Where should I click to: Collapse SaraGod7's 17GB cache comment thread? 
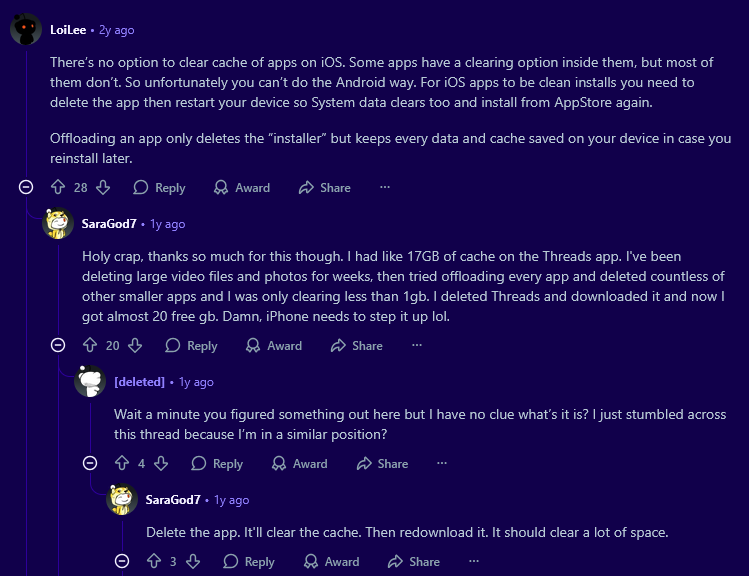(x=58, y=345)
